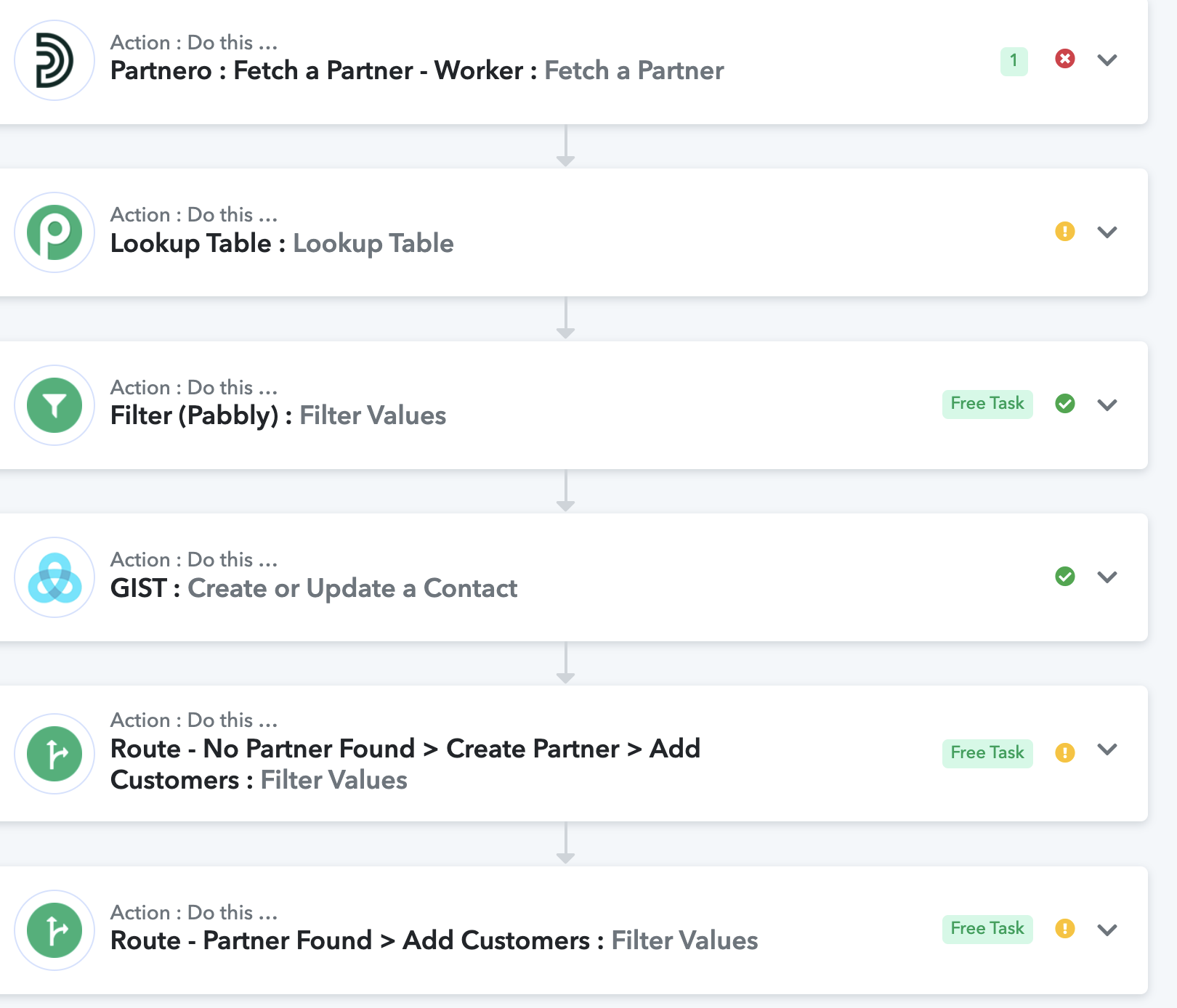Expand the Partnero Fetch a Partner step
Viewport: 1177px width, 1008px height.
[1107, 60]
